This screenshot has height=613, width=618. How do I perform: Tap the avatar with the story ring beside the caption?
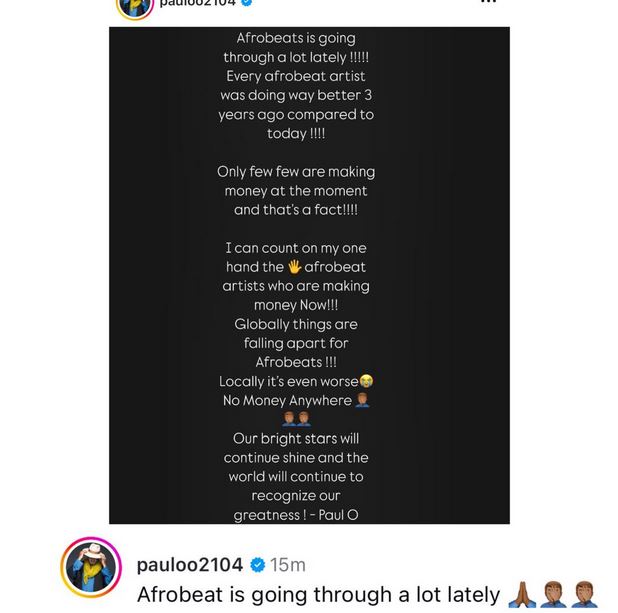[x=91, y=567]
